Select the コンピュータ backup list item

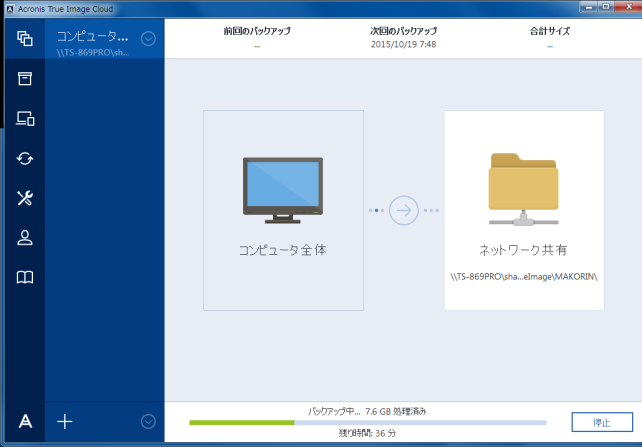tap(104, 38)
